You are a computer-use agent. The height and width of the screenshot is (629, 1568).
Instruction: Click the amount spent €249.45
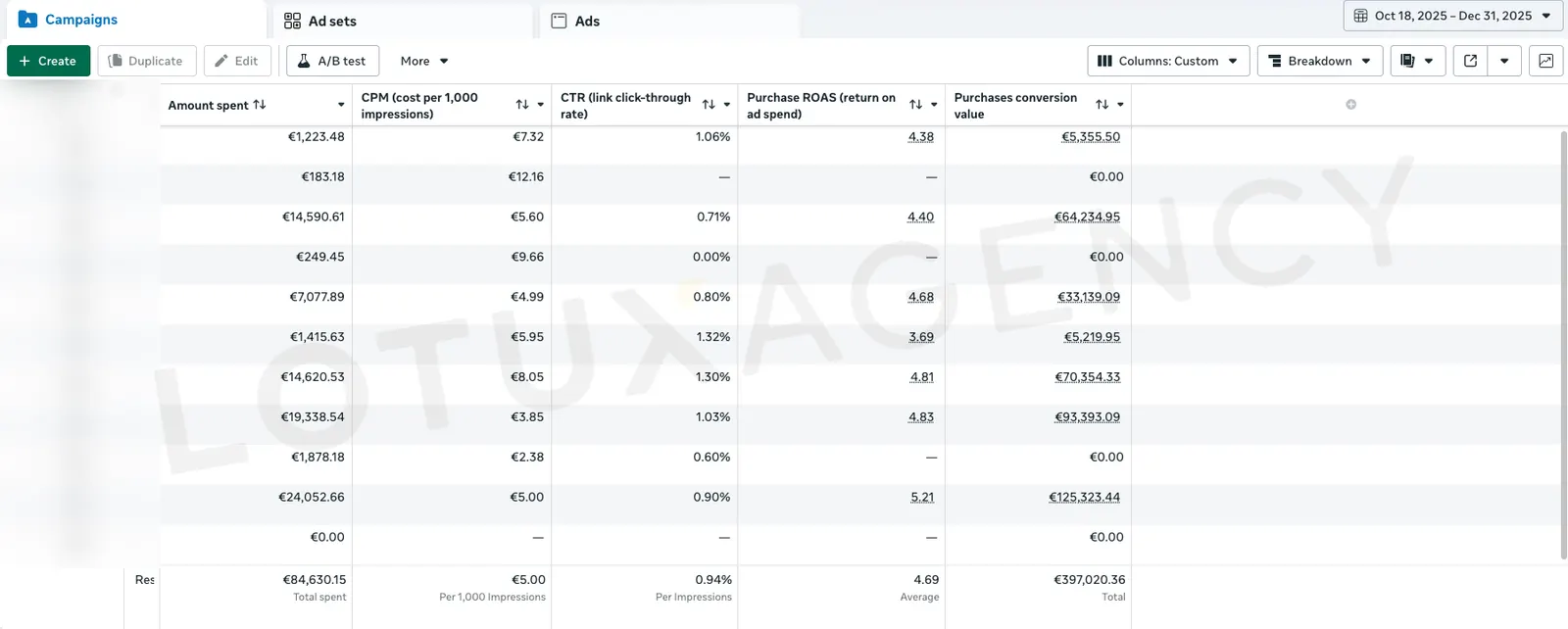pyautogui.click(x=320, y=258)
